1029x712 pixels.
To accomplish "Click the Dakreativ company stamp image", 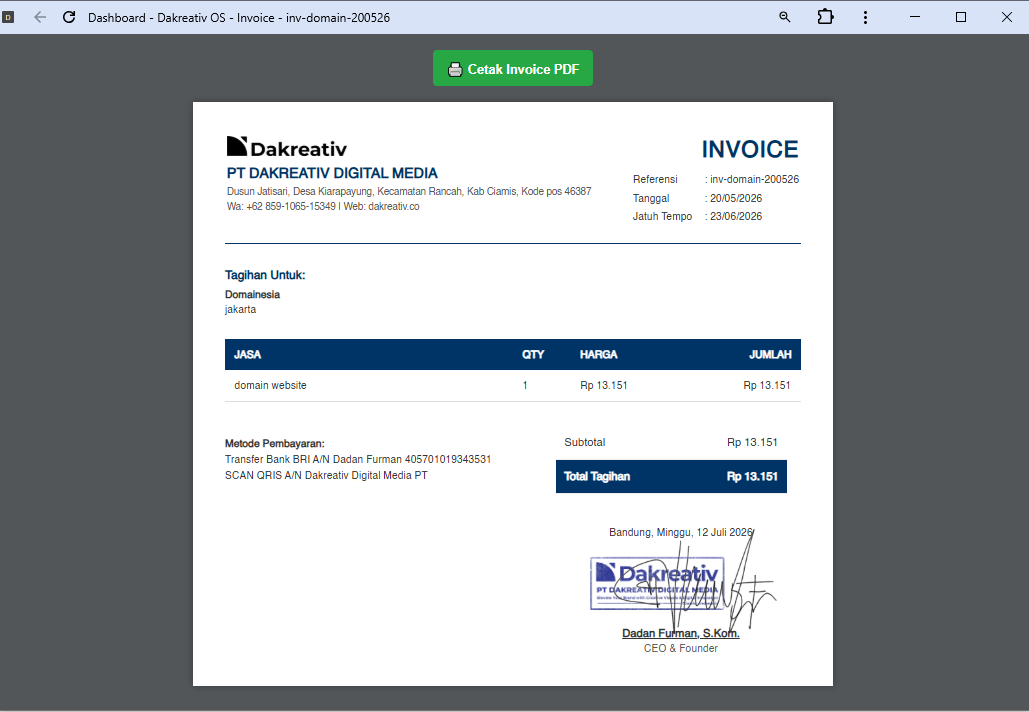I will (x=658, y=583).
